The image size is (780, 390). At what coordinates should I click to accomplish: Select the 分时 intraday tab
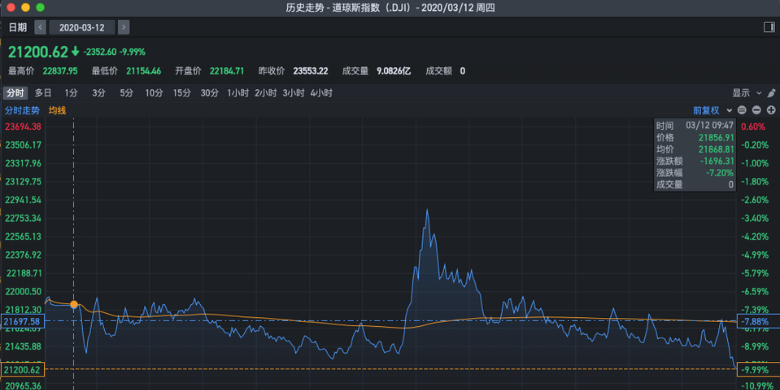15,93
